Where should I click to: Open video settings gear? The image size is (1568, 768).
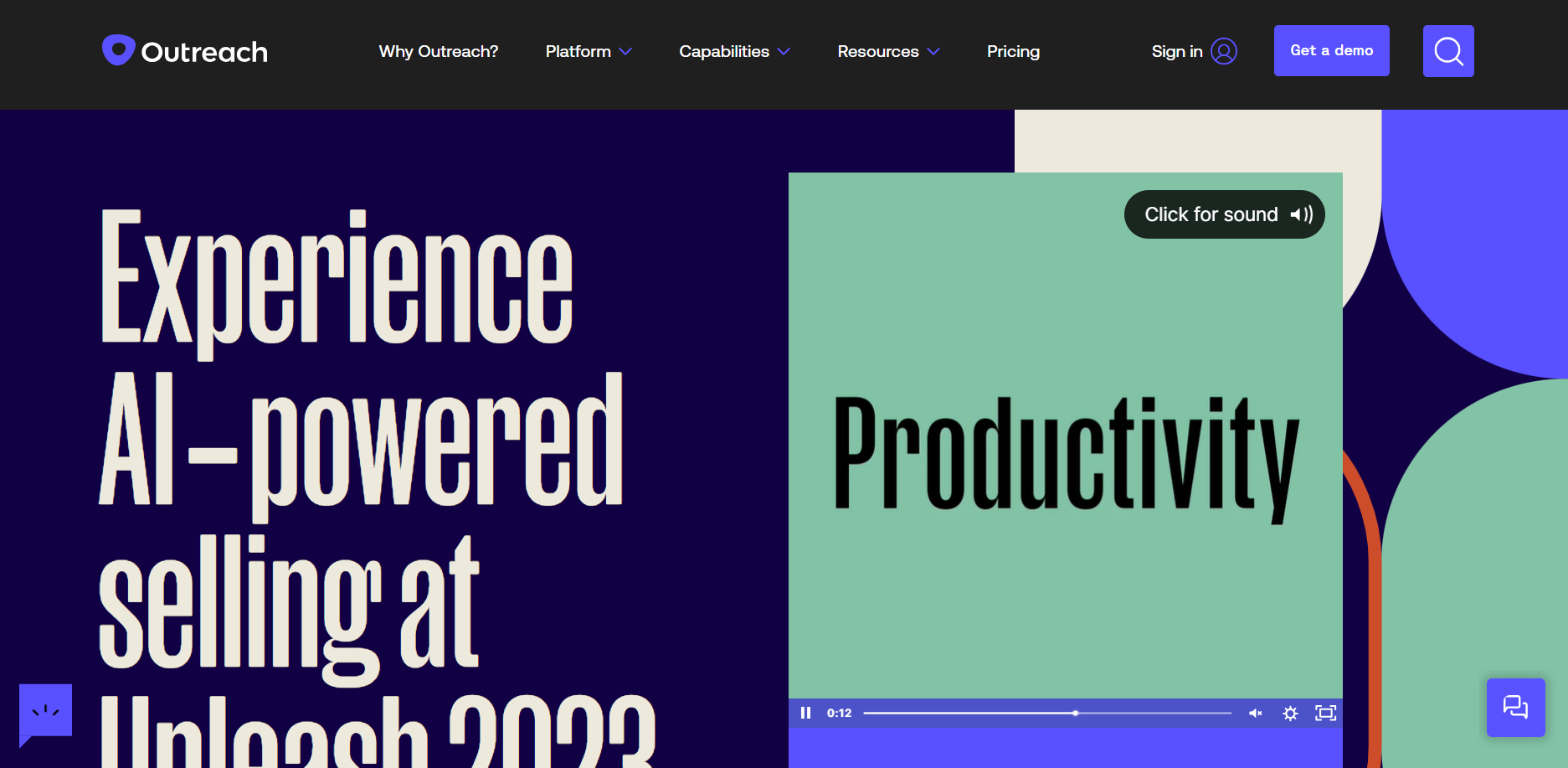(x=1290, y=713)
